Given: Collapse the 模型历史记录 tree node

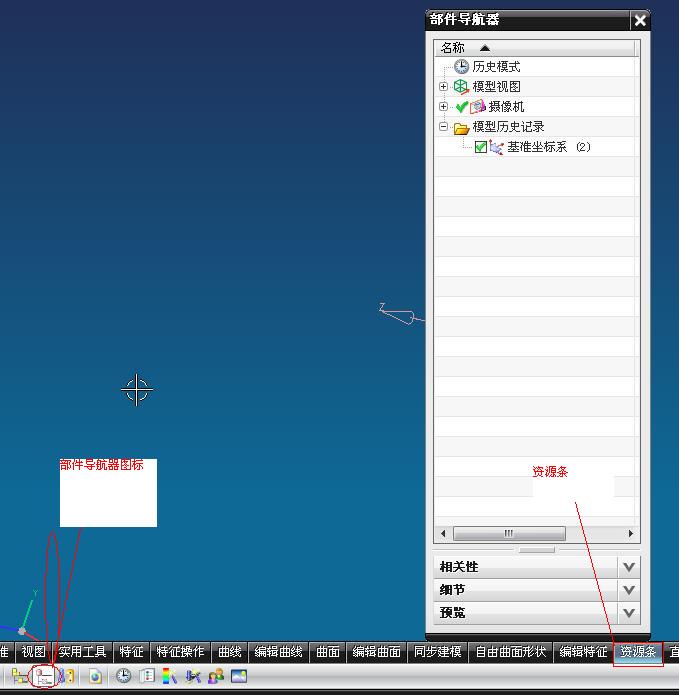Looking at the screenshot, I should (x=443, y=126).
